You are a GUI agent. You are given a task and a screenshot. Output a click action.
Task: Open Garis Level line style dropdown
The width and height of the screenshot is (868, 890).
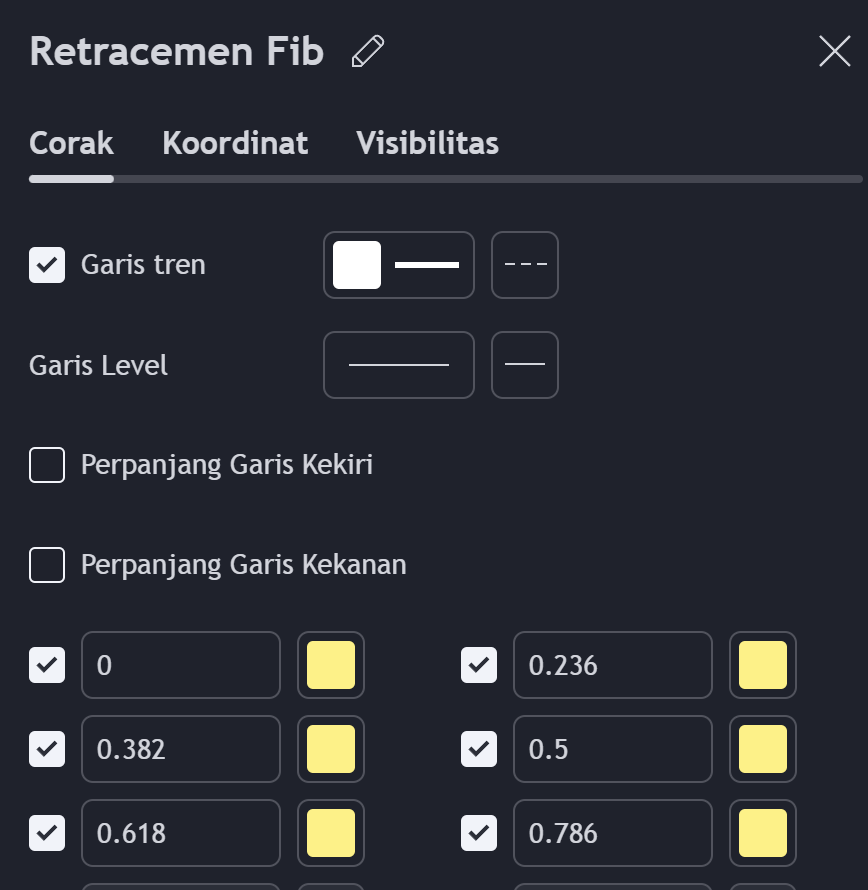(525, 365)
